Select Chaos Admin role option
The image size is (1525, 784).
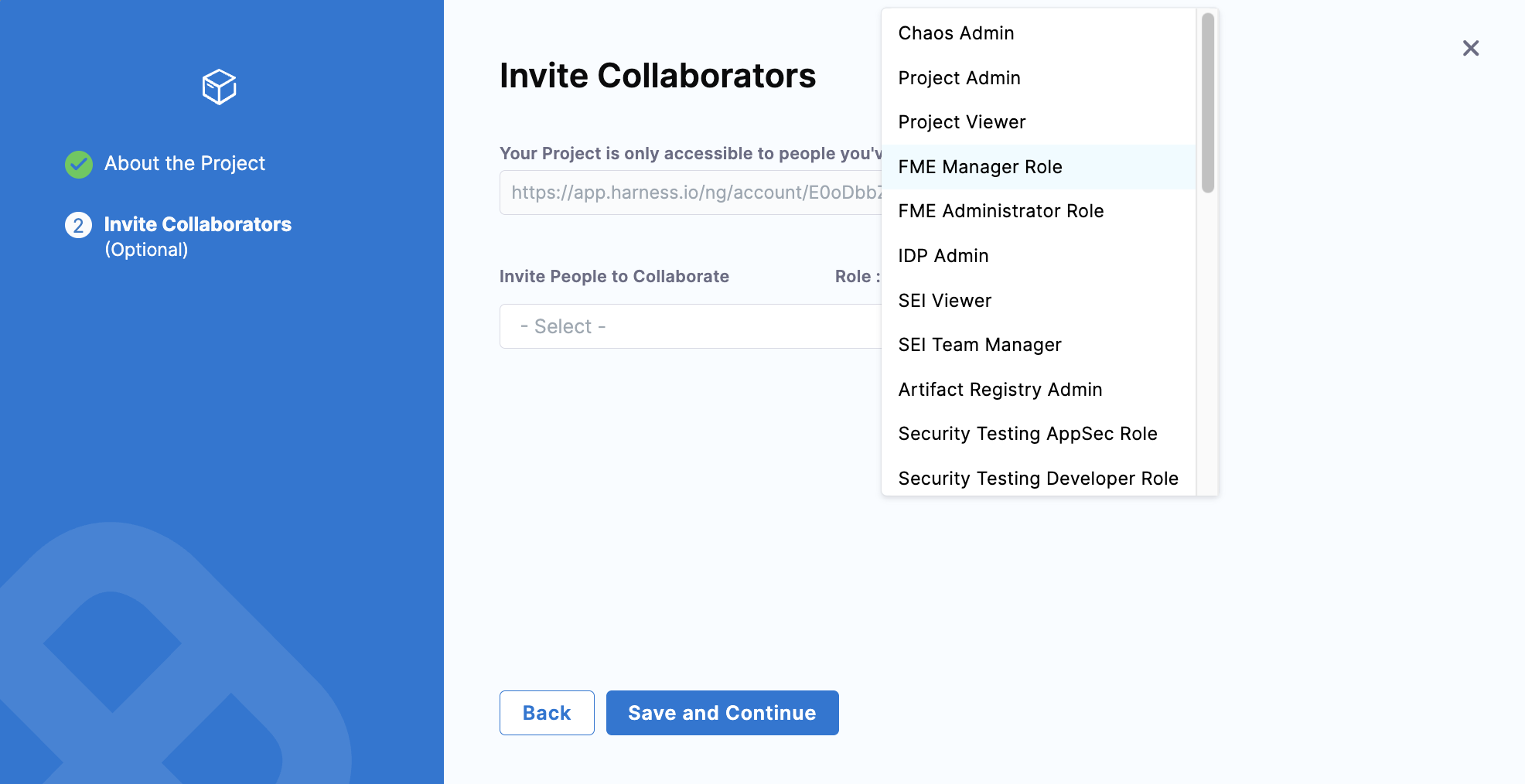point(956,33)
